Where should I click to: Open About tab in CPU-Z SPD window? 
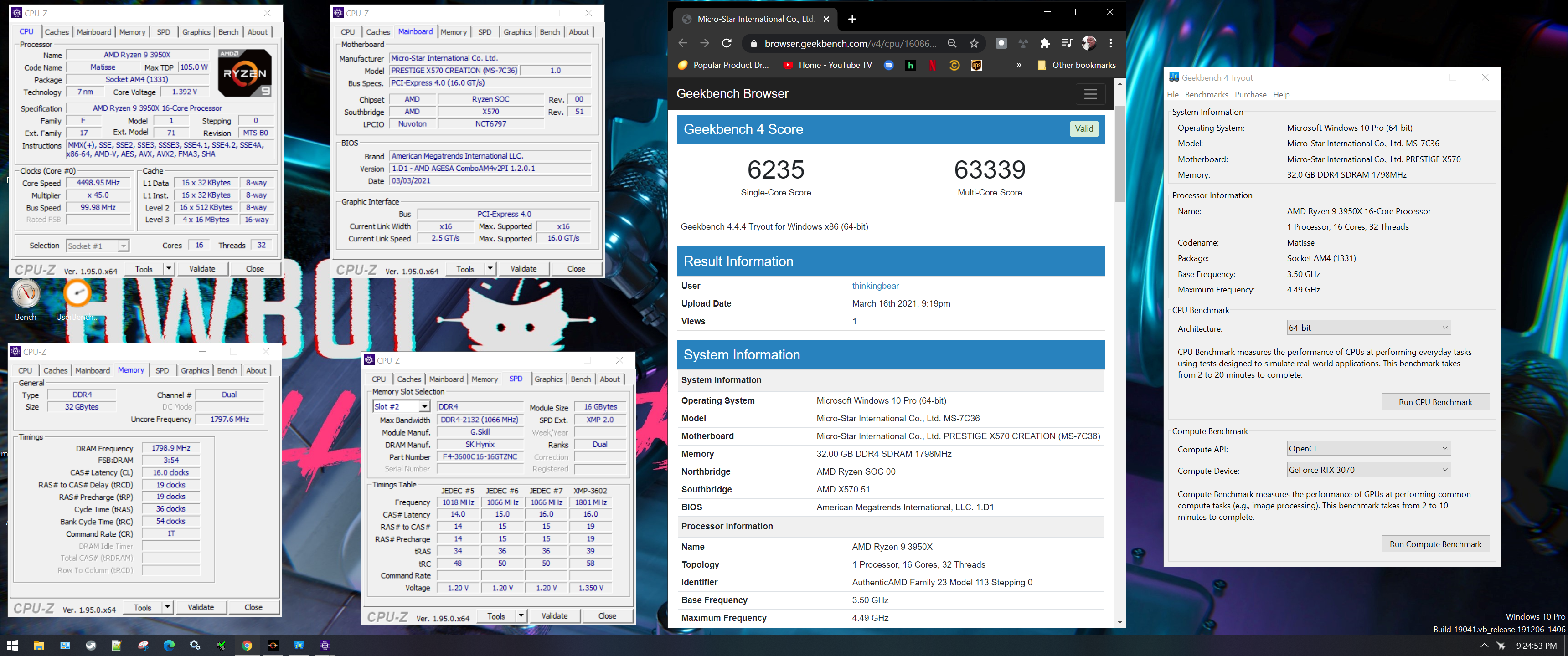[610, 379]
